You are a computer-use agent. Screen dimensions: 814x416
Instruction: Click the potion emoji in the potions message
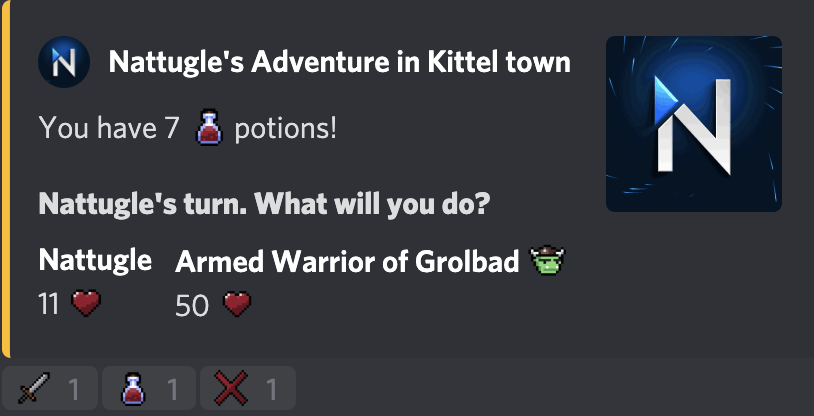209,129
